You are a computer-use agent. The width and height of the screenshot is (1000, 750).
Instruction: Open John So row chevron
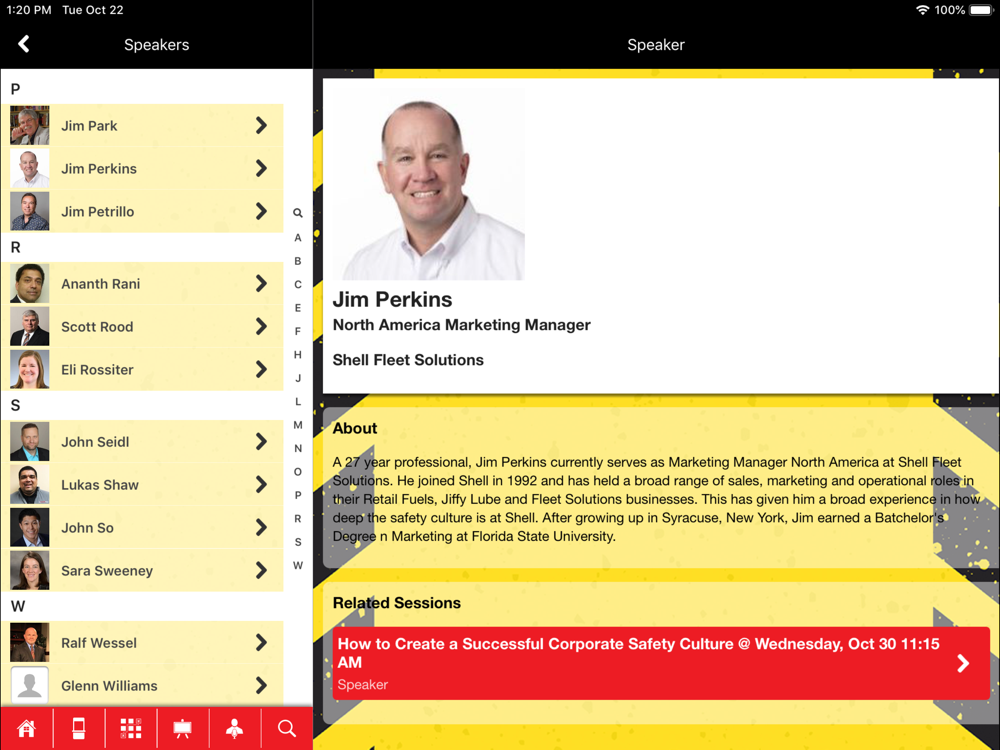pos(261,527)
